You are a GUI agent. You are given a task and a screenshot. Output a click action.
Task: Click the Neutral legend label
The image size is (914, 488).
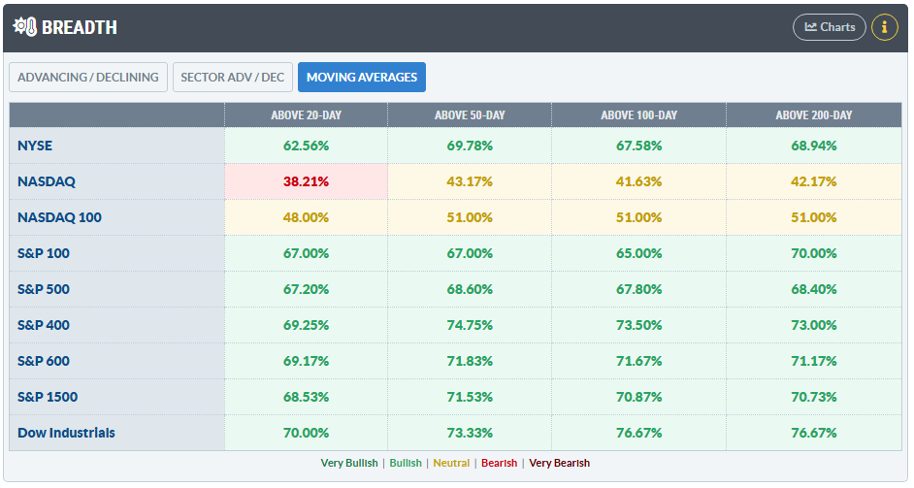[x=451, y=463]
